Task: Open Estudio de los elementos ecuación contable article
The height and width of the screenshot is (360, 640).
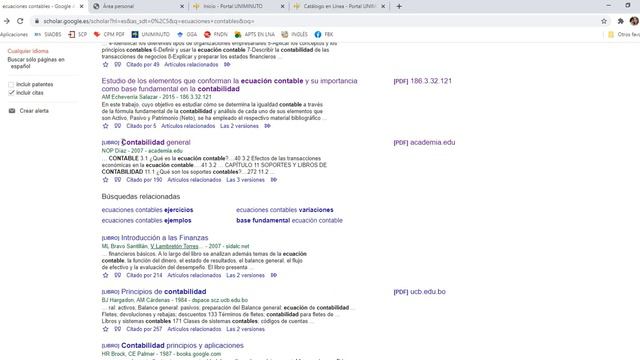Action: pyautogui.click(x=229, y=85)
